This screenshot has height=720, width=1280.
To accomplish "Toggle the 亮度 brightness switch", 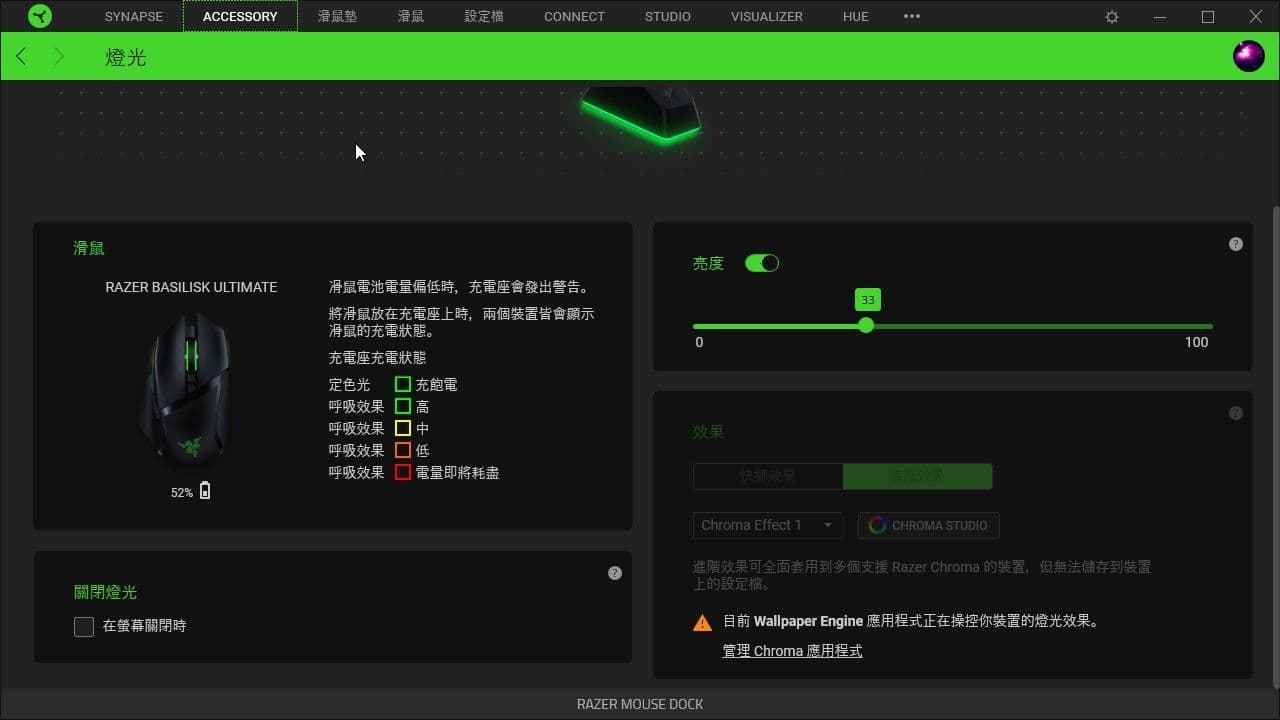I will pyautogui.click(x=762, y=263).
